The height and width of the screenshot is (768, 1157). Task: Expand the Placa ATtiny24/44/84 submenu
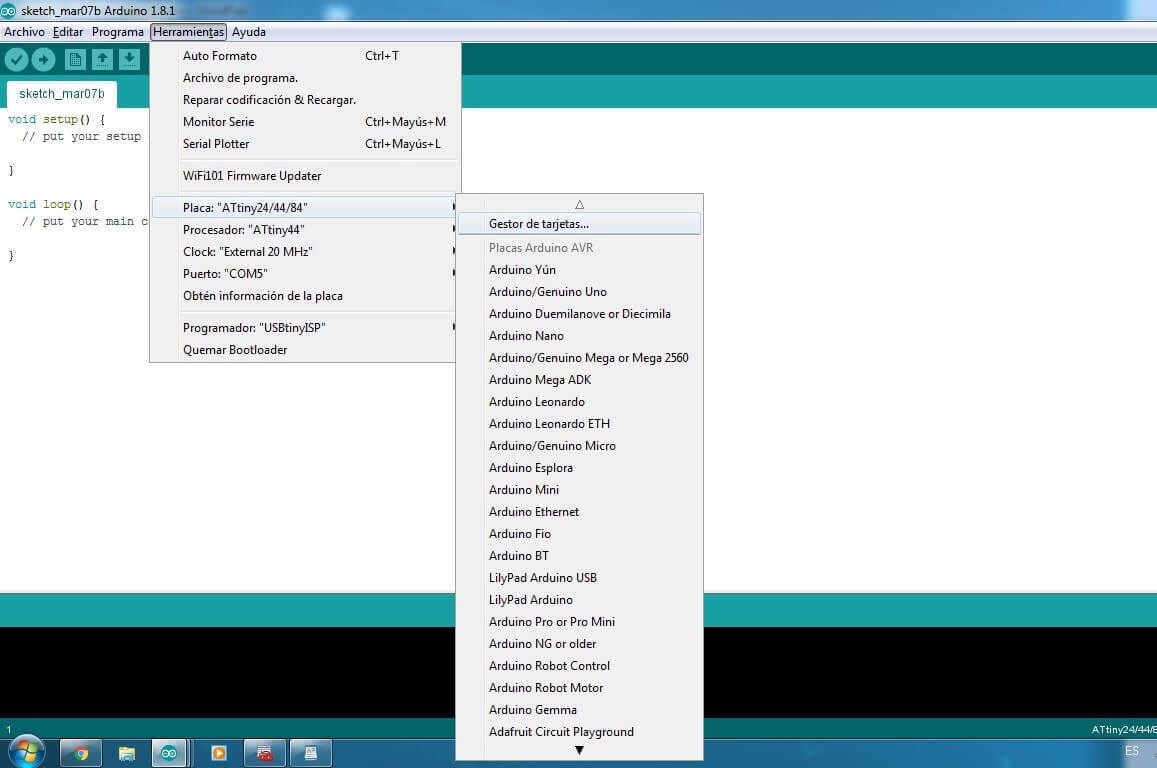pos(305,207)
